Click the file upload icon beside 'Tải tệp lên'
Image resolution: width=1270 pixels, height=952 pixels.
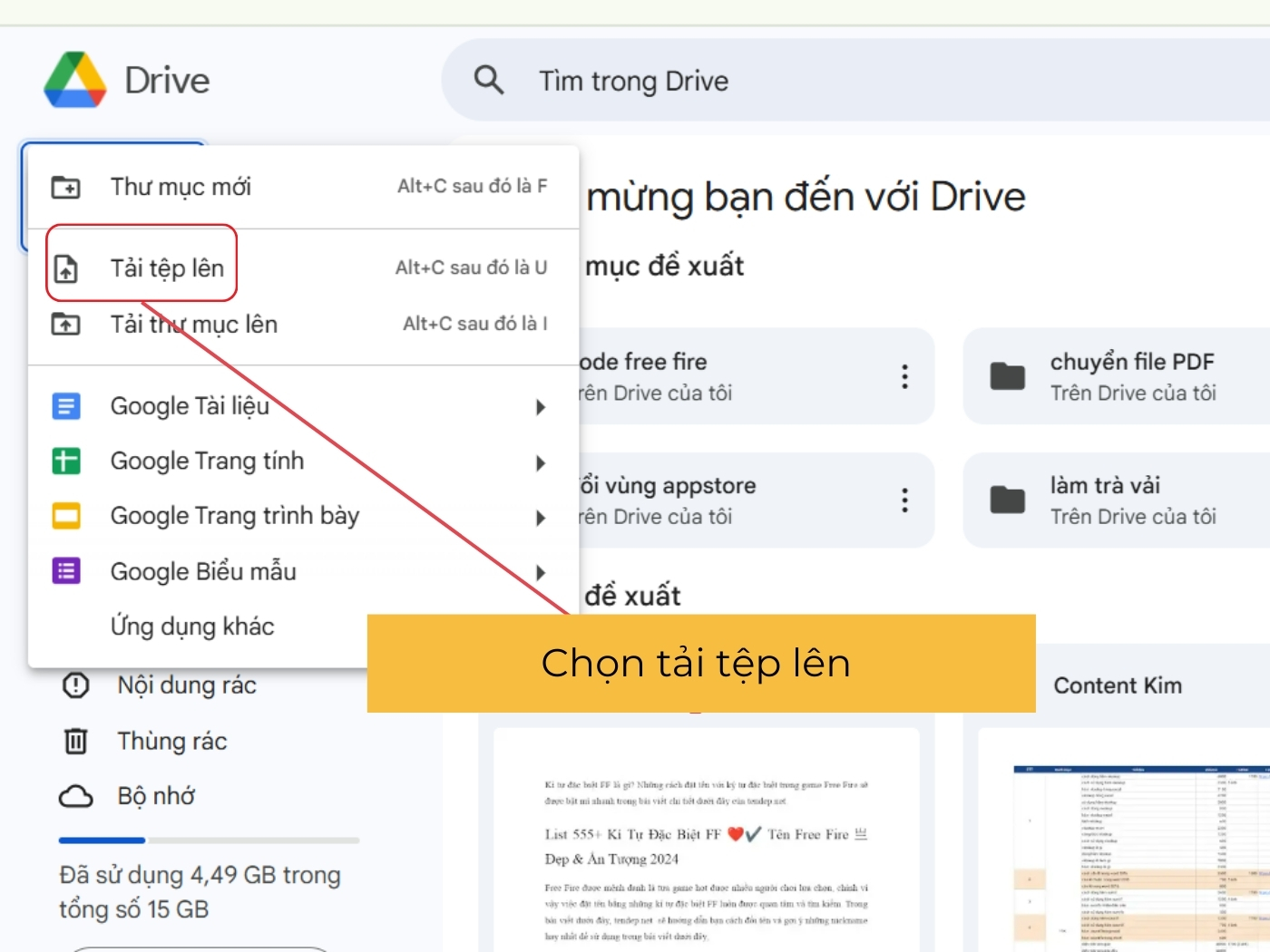pos(65,268)
